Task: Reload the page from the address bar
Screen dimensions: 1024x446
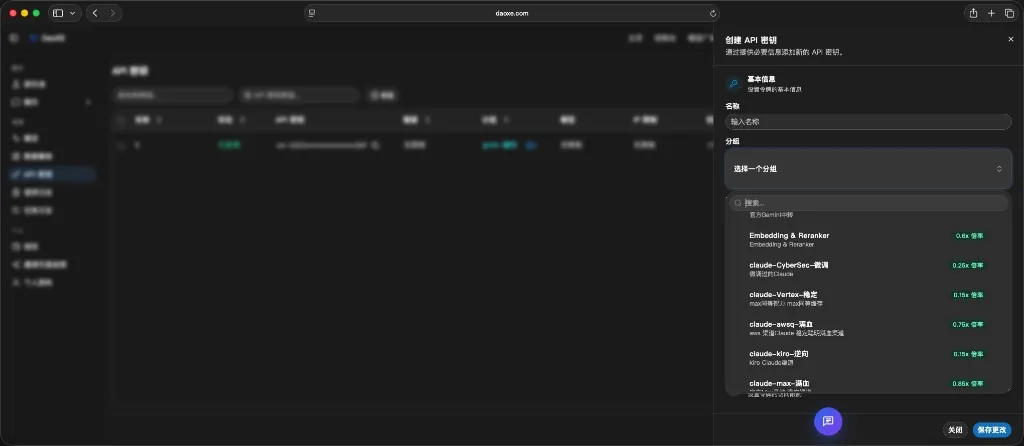Action: coord(712,13)
